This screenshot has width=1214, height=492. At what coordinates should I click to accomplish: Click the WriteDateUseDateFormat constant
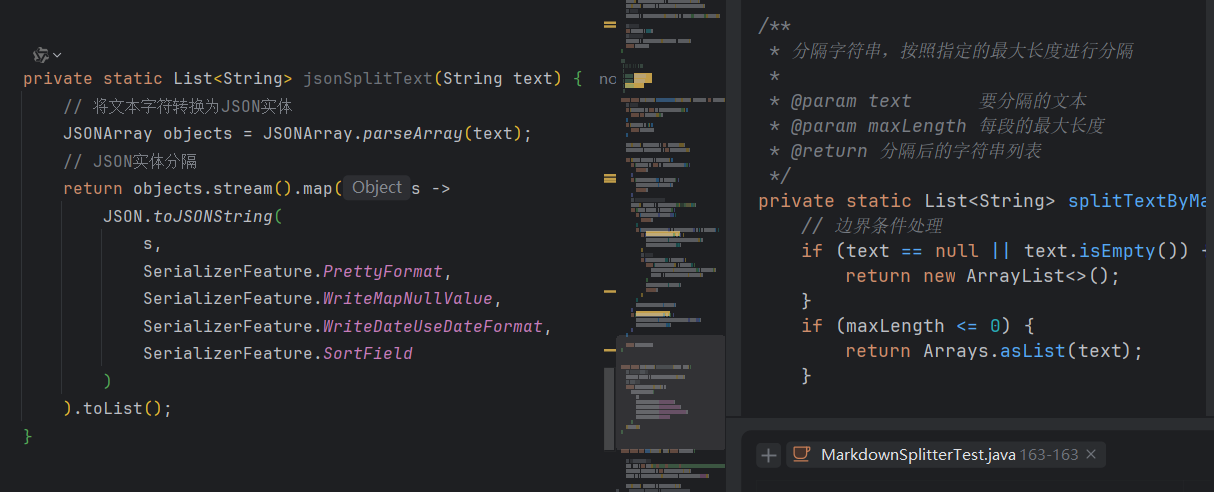pyautogui.click(x=432, y=326)
